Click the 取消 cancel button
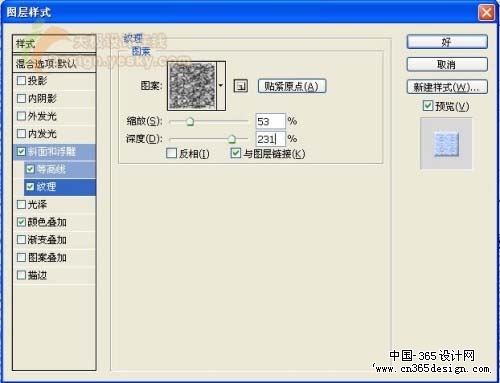 [447, 64]
